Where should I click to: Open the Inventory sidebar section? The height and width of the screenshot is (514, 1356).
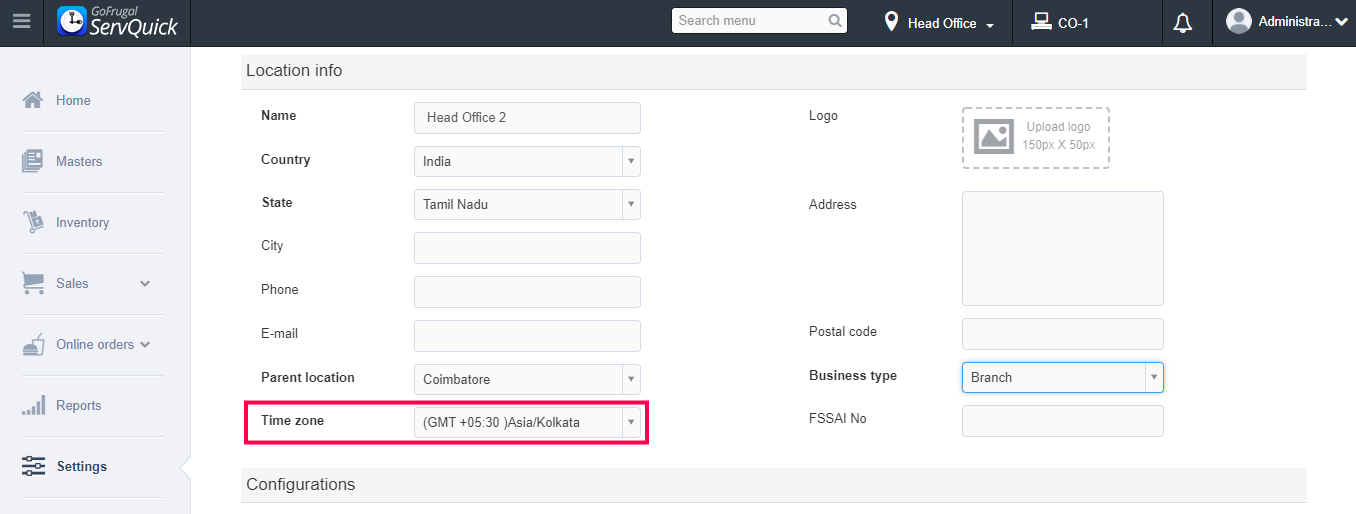(x=82, y=222)
